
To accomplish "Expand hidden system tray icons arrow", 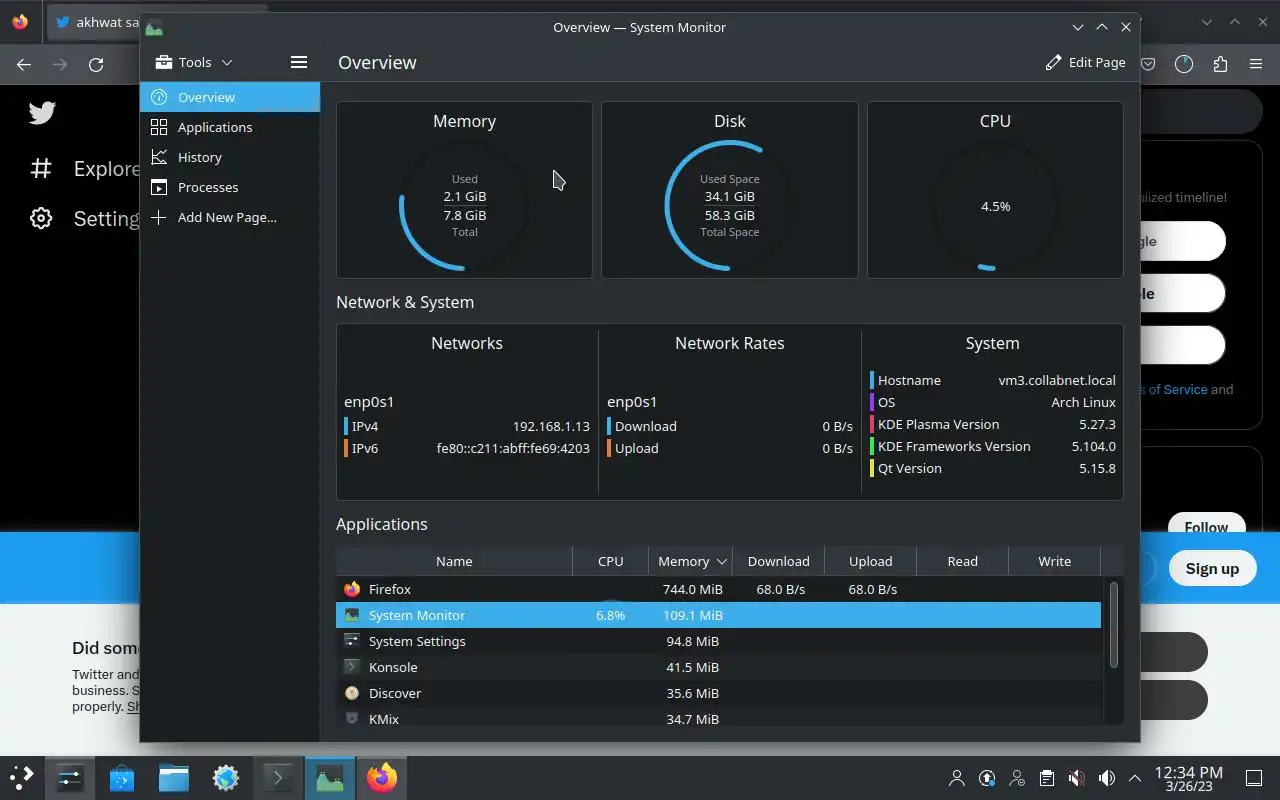I will (x=1135, y=777).
